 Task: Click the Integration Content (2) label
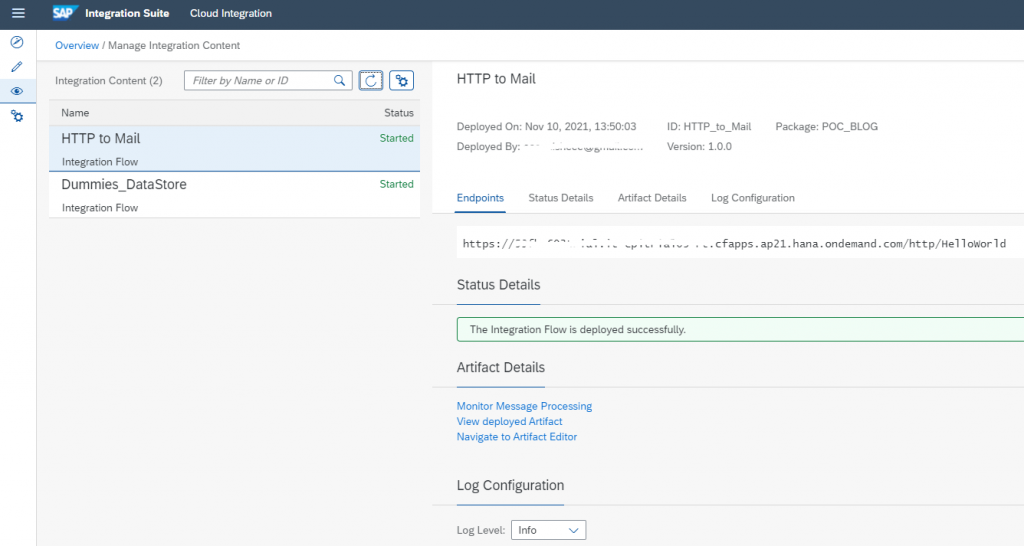coord(108,80)
